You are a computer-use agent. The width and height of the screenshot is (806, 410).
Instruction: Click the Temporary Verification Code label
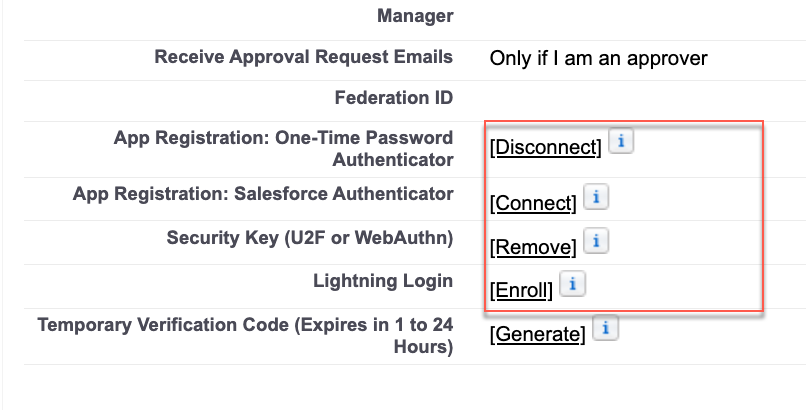tap(245, 336)
